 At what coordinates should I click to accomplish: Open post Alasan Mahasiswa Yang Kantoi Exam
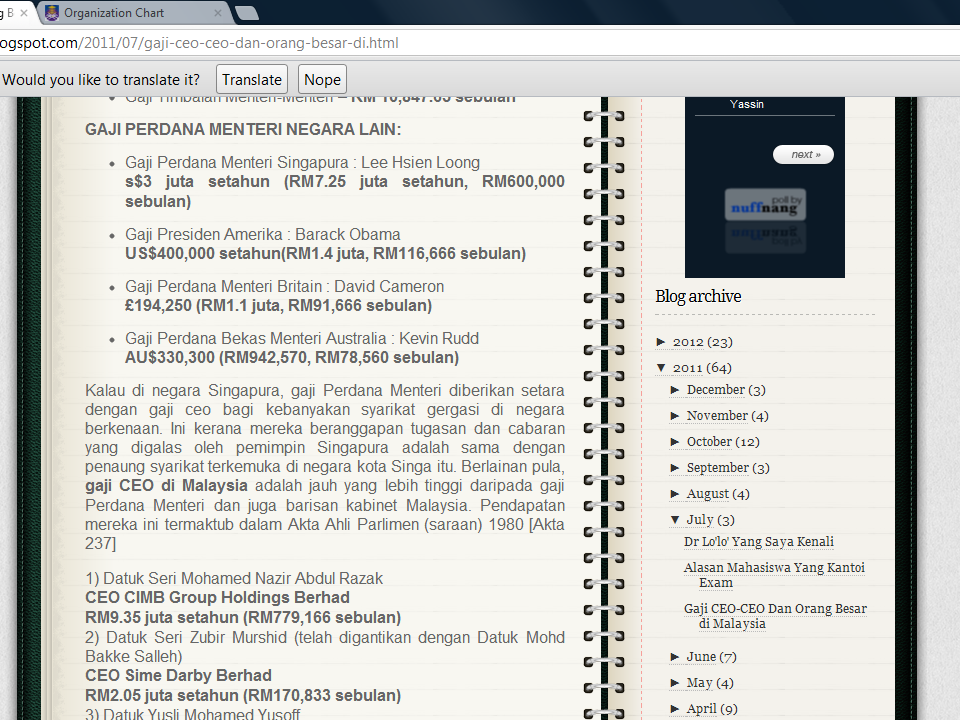tap(774, 575)
